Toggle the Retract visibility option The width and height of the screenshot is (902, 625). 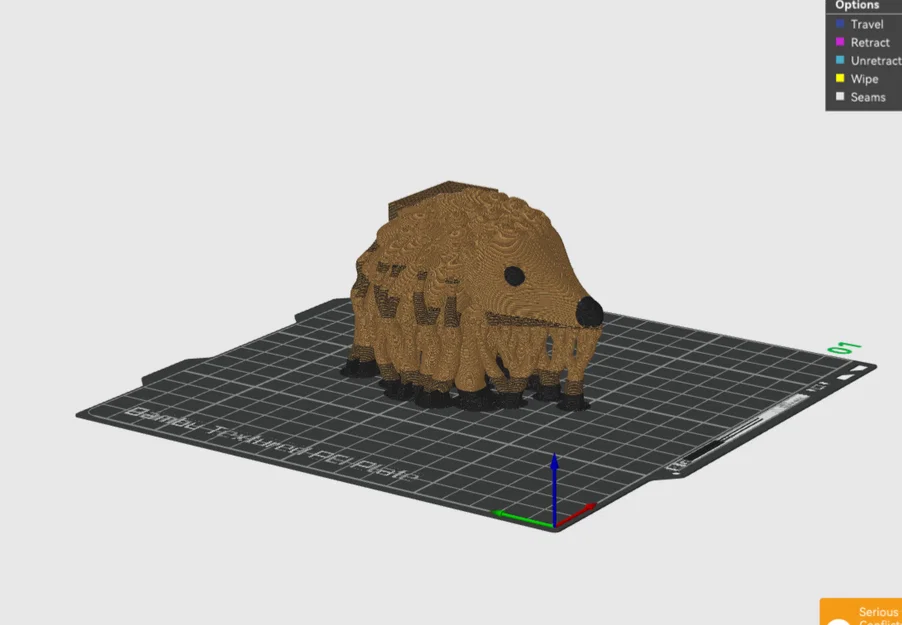869,42
